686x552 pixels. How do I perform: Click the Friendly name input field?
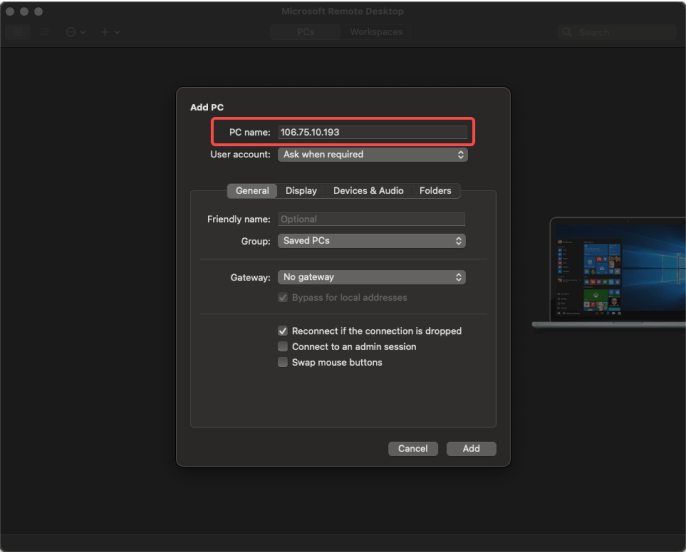(x=371, y=219)
